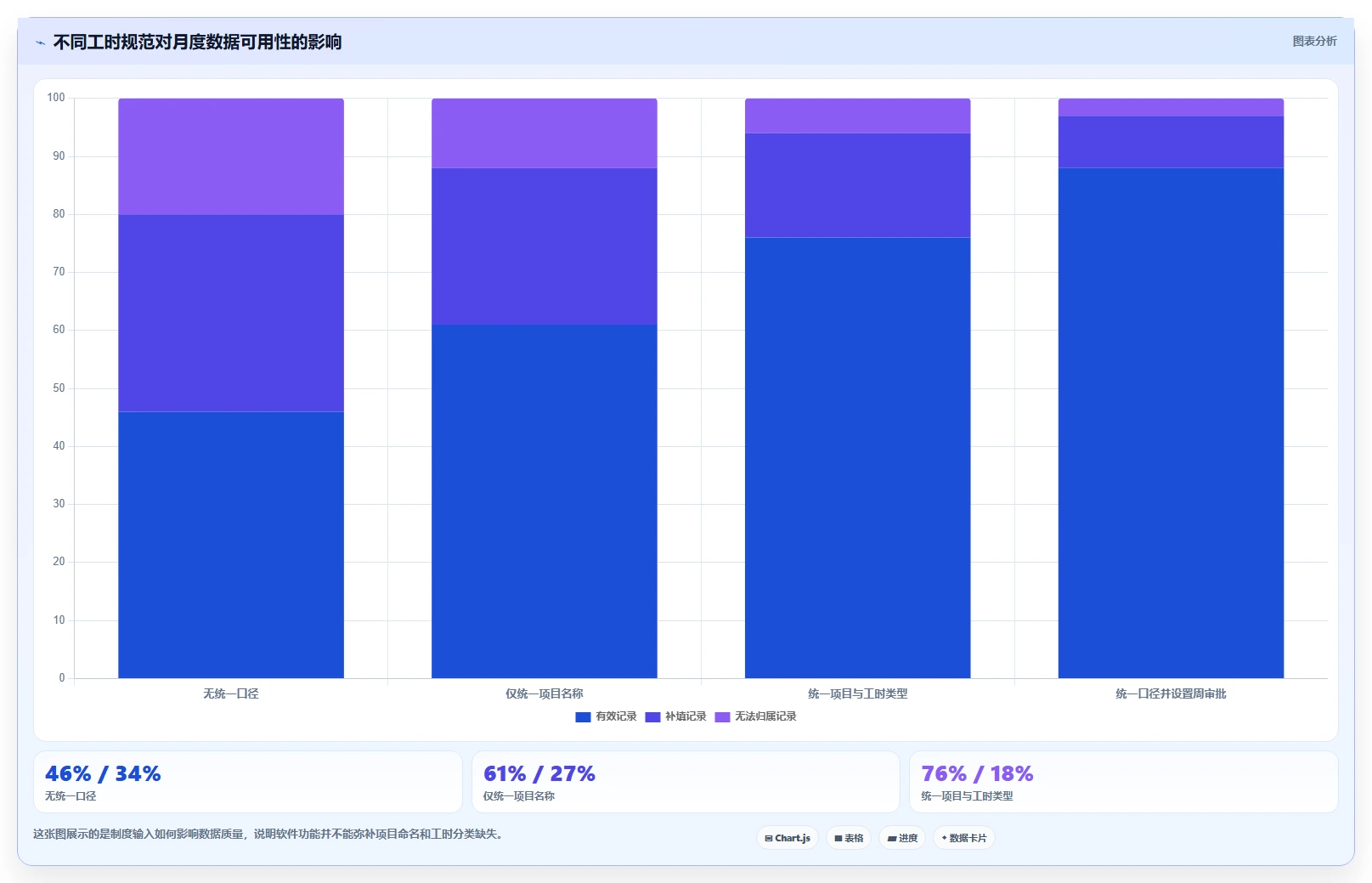Click the footer note starting 这张图展示的是制度输入
The height and width of the screenshot is (883, 1372).
point(270,835)
